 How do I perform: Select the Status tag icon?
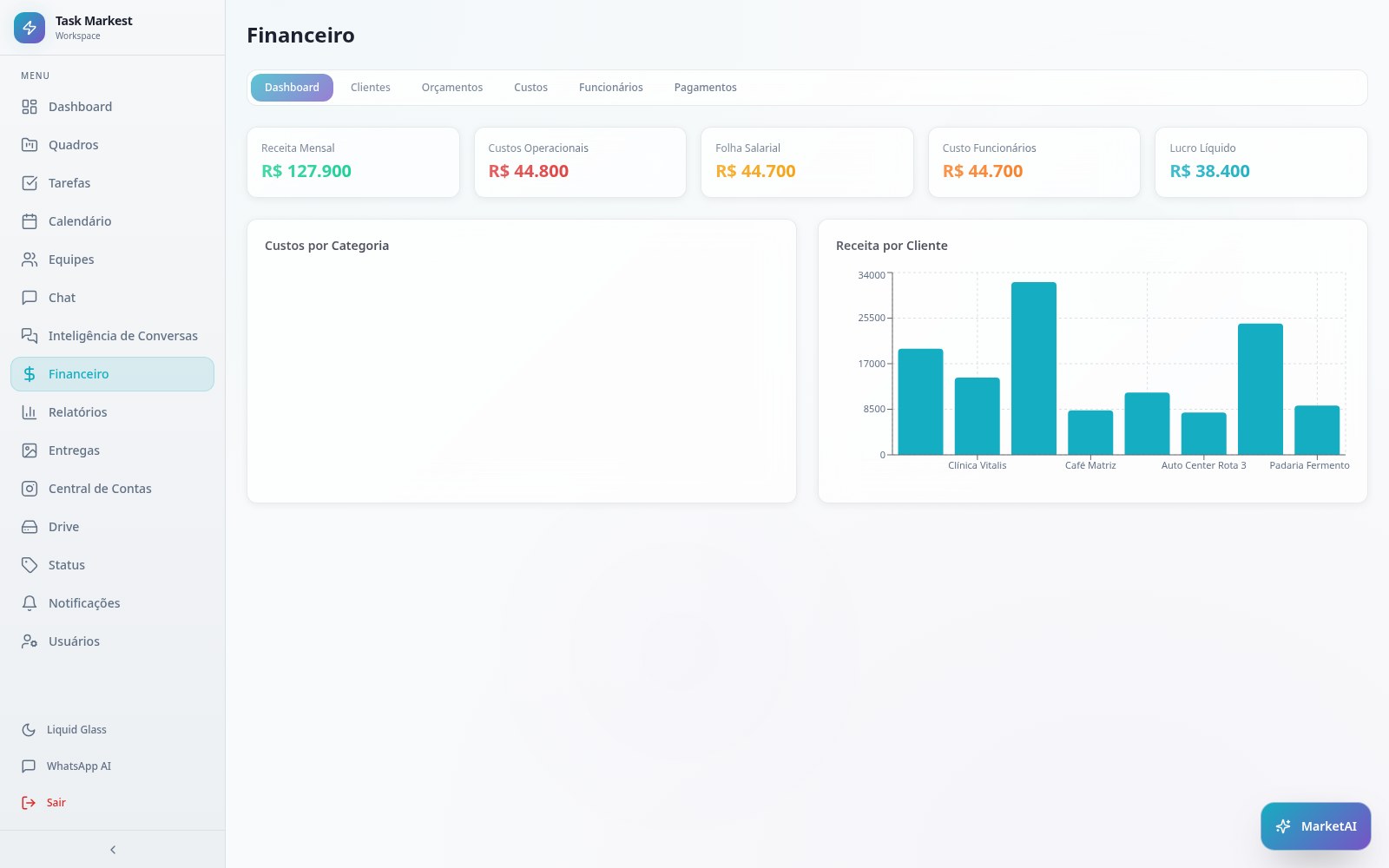(x=30, y=565)
